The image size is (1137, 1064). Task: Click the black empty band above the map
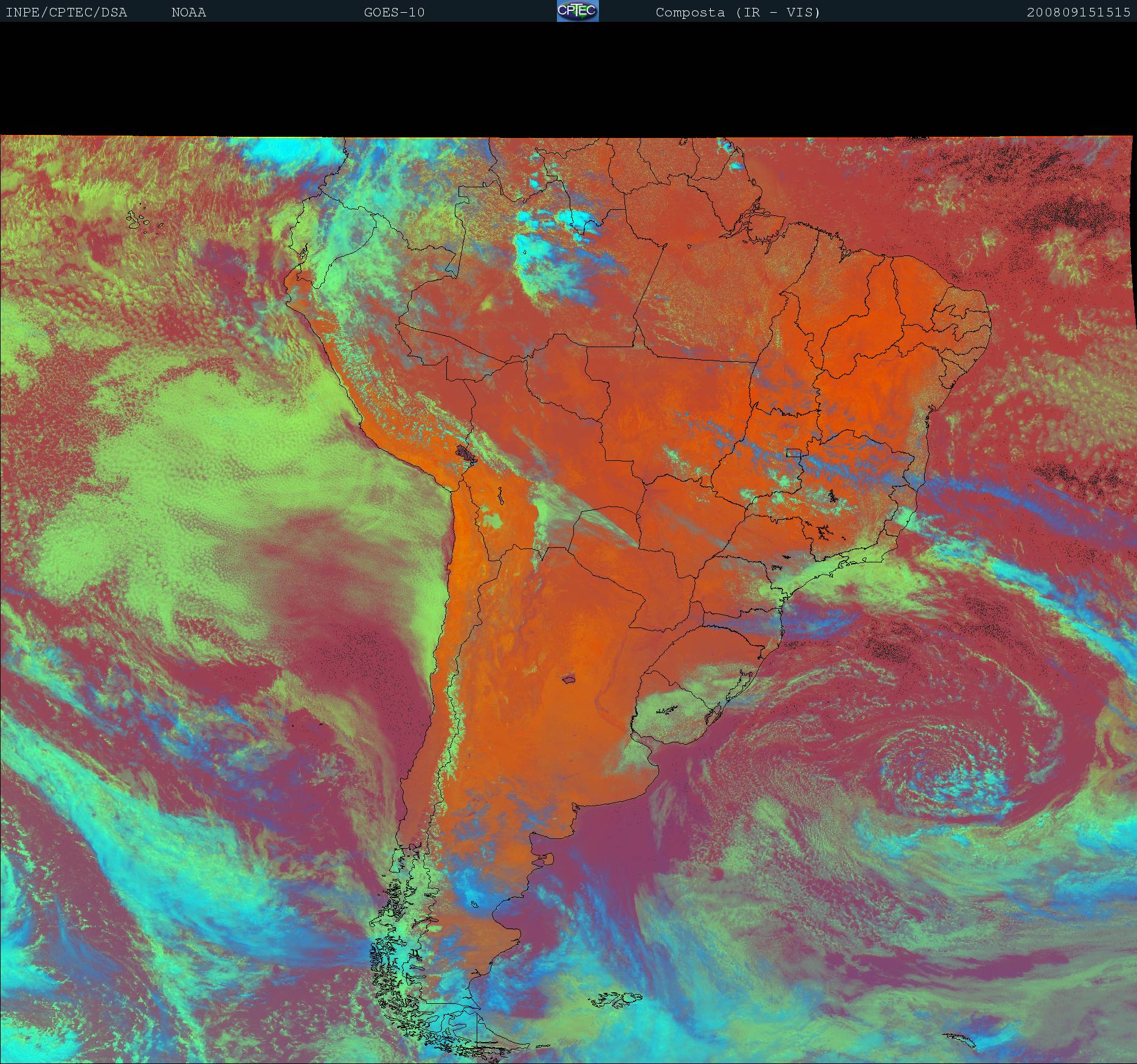pyautogui.click(x=568, y=79)
